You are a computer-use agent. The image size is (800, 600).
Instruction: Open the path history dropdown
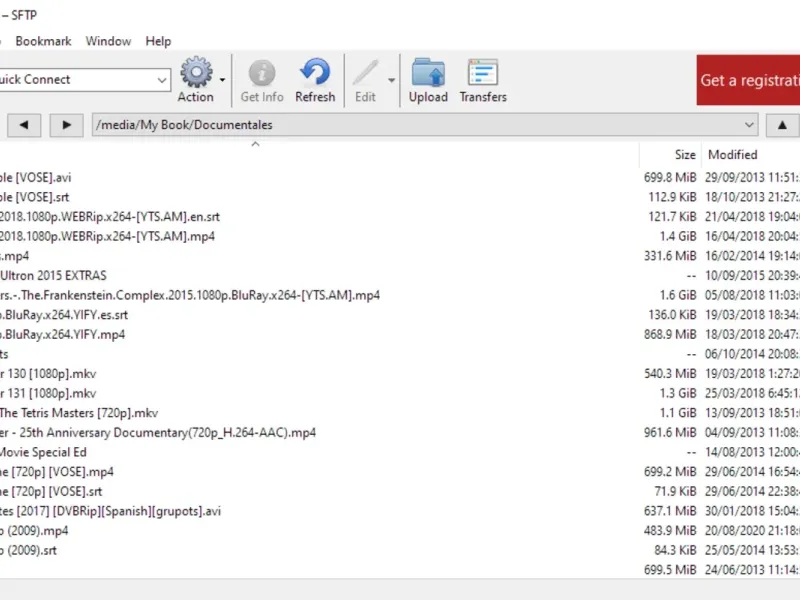pyautogui.click(x=749, y=125)
